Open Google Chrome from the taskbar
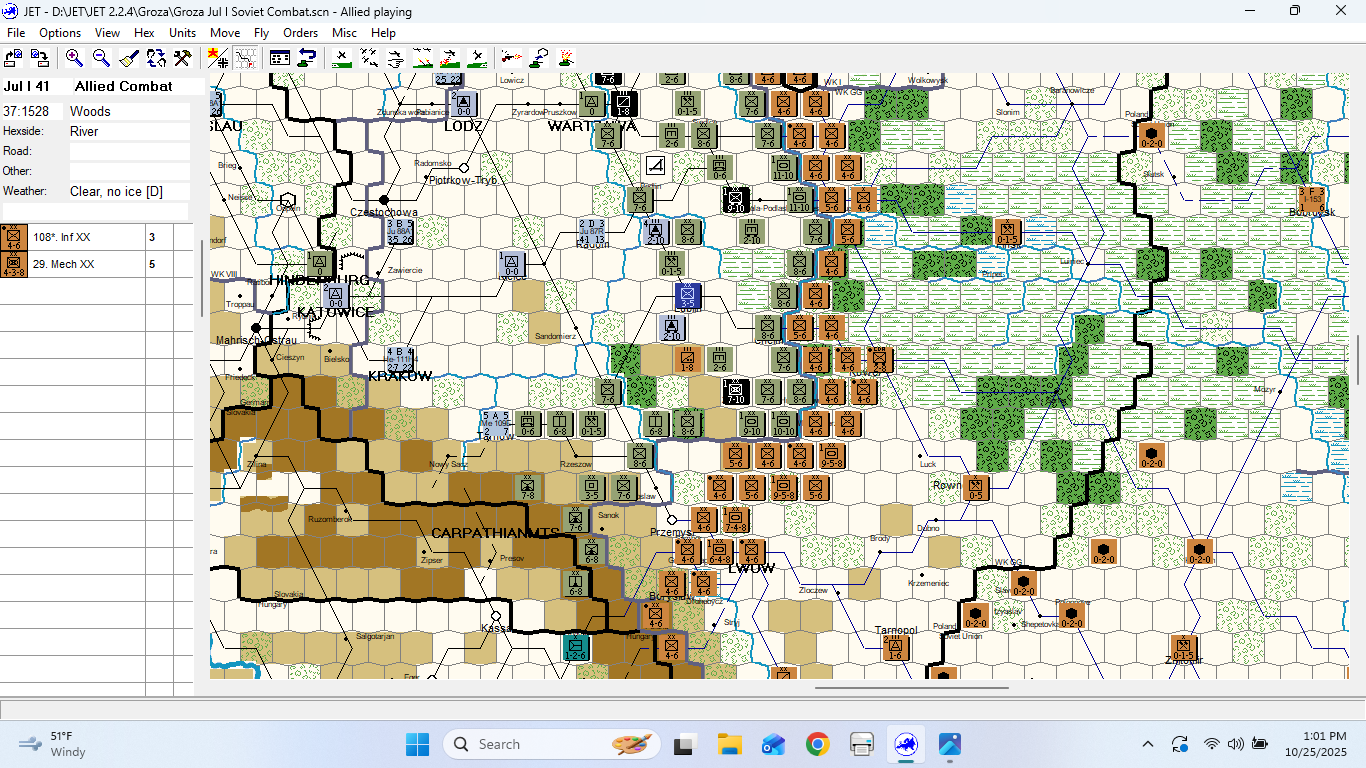The width and height of the screenshot is (1366, 768). coord(817,744)
